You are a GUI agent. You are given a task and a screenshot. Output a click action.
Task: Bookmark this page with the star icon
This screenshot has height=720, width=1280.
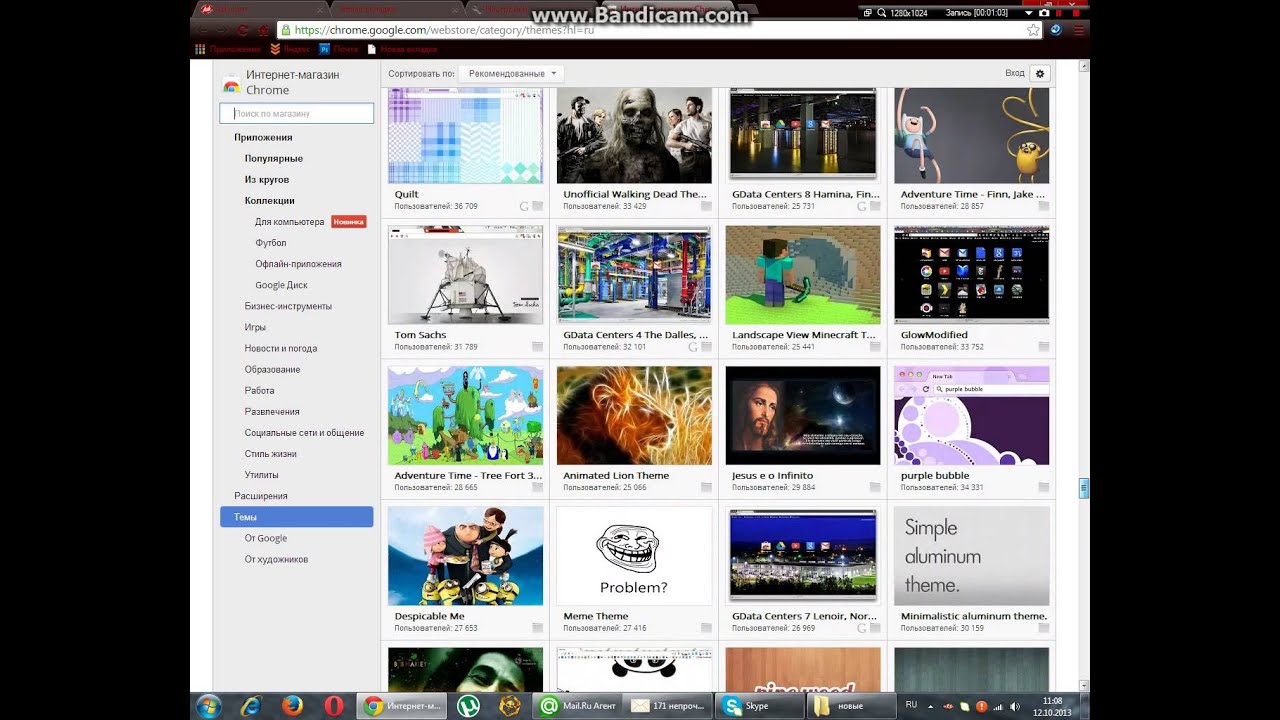coord(1033,30)
